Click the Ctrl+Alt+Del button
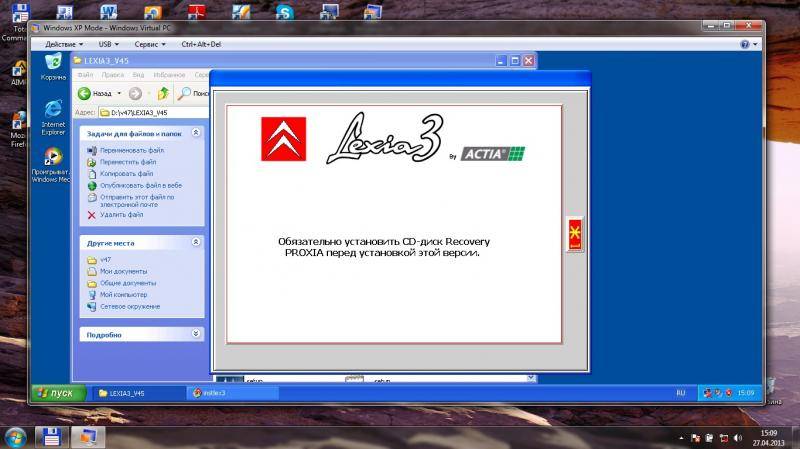Image resolution: width=800 pixels, height=449 pixels. 201,44
